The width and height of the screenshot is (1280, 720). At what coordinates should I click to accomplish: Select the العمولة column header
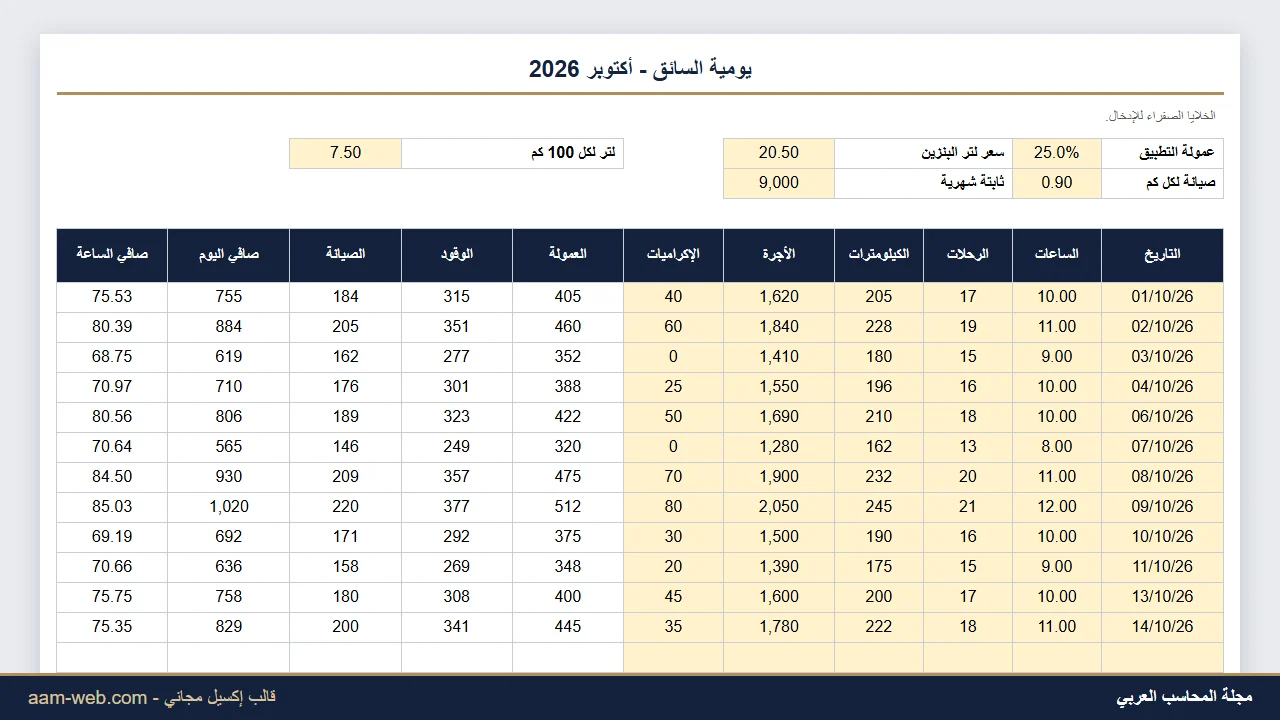(568, 255)
